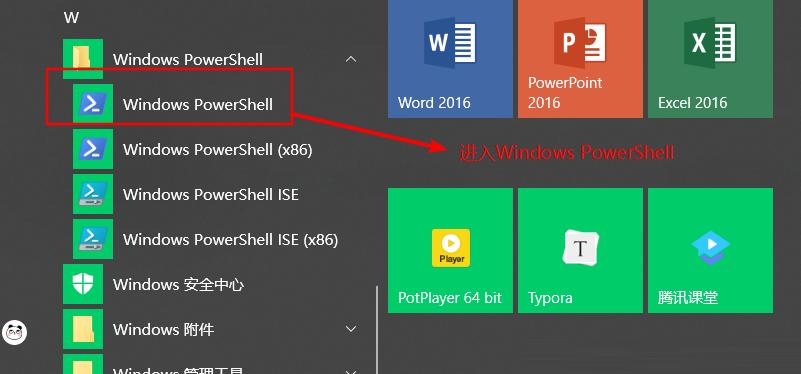This screenshot has width=801, height=374.
Task: Open the Windows 附件 folder label
Action: point(163,330)
